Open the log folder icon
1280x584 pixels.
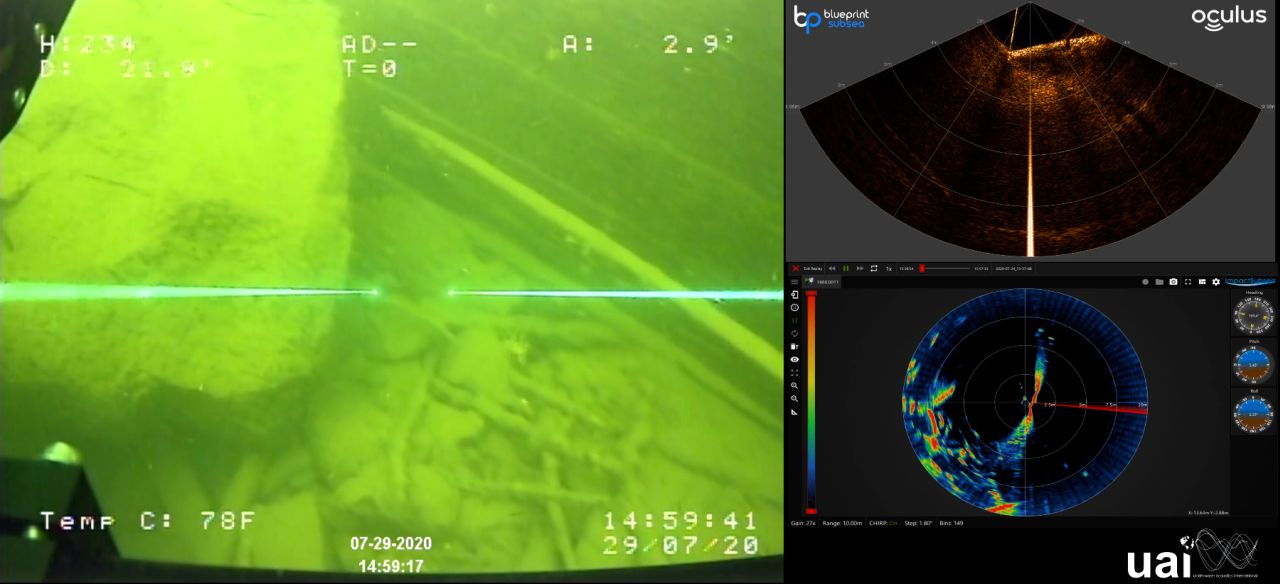click(x=1159, y=282)
